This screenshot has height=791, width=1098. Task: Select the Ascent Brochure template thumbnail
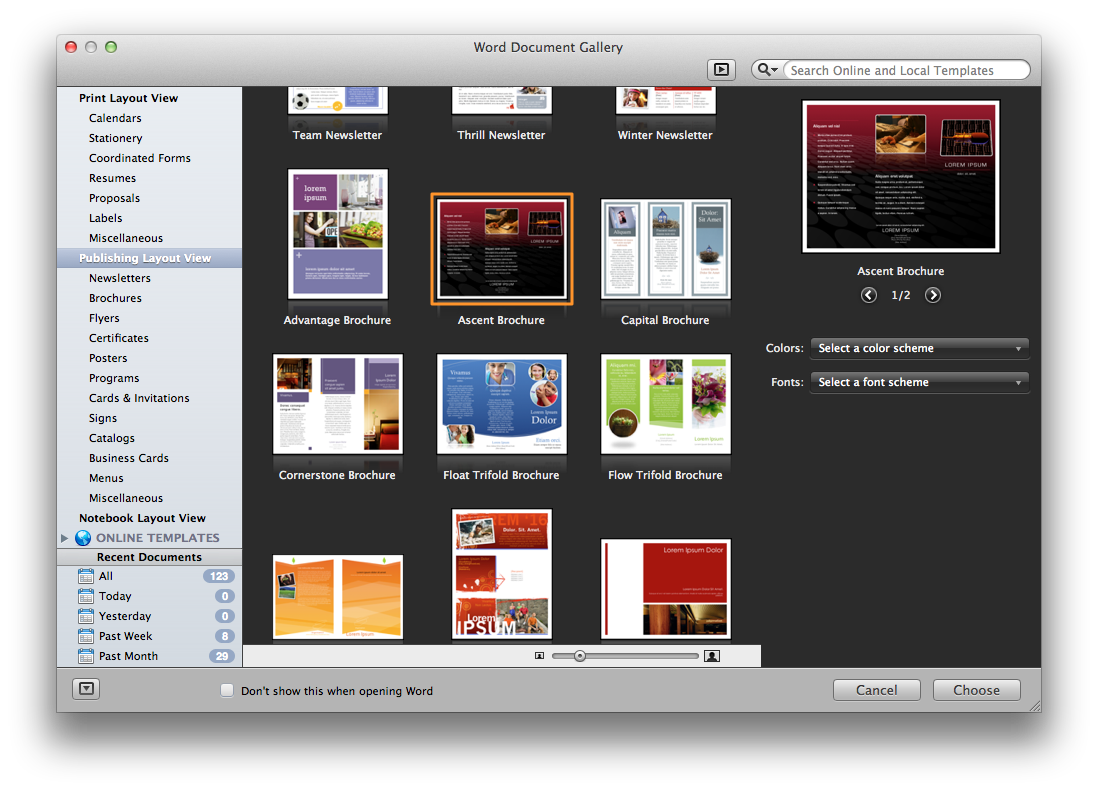(501, 248)
